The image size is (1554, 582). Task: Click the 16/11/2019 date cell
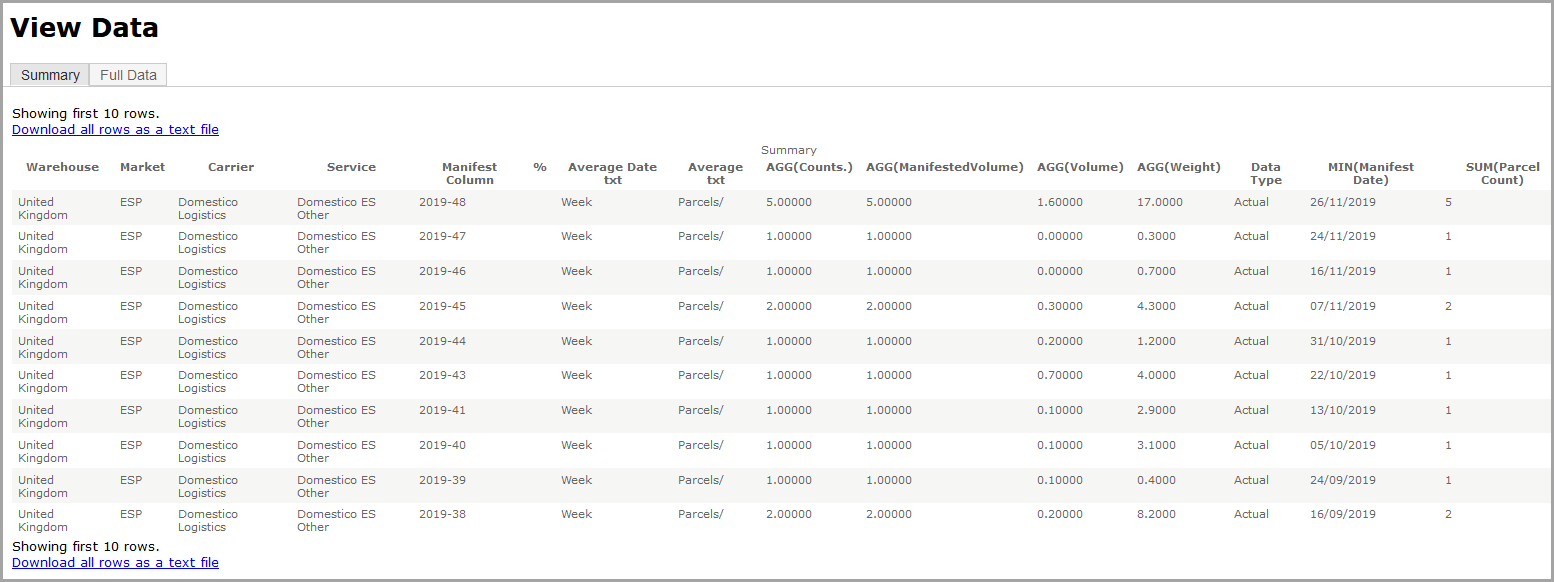(x=1342, y=271)
